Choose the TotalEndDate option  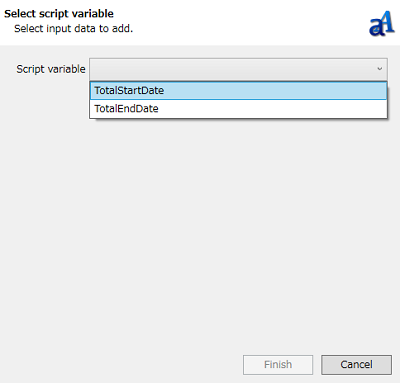click(x=238, y=109)
